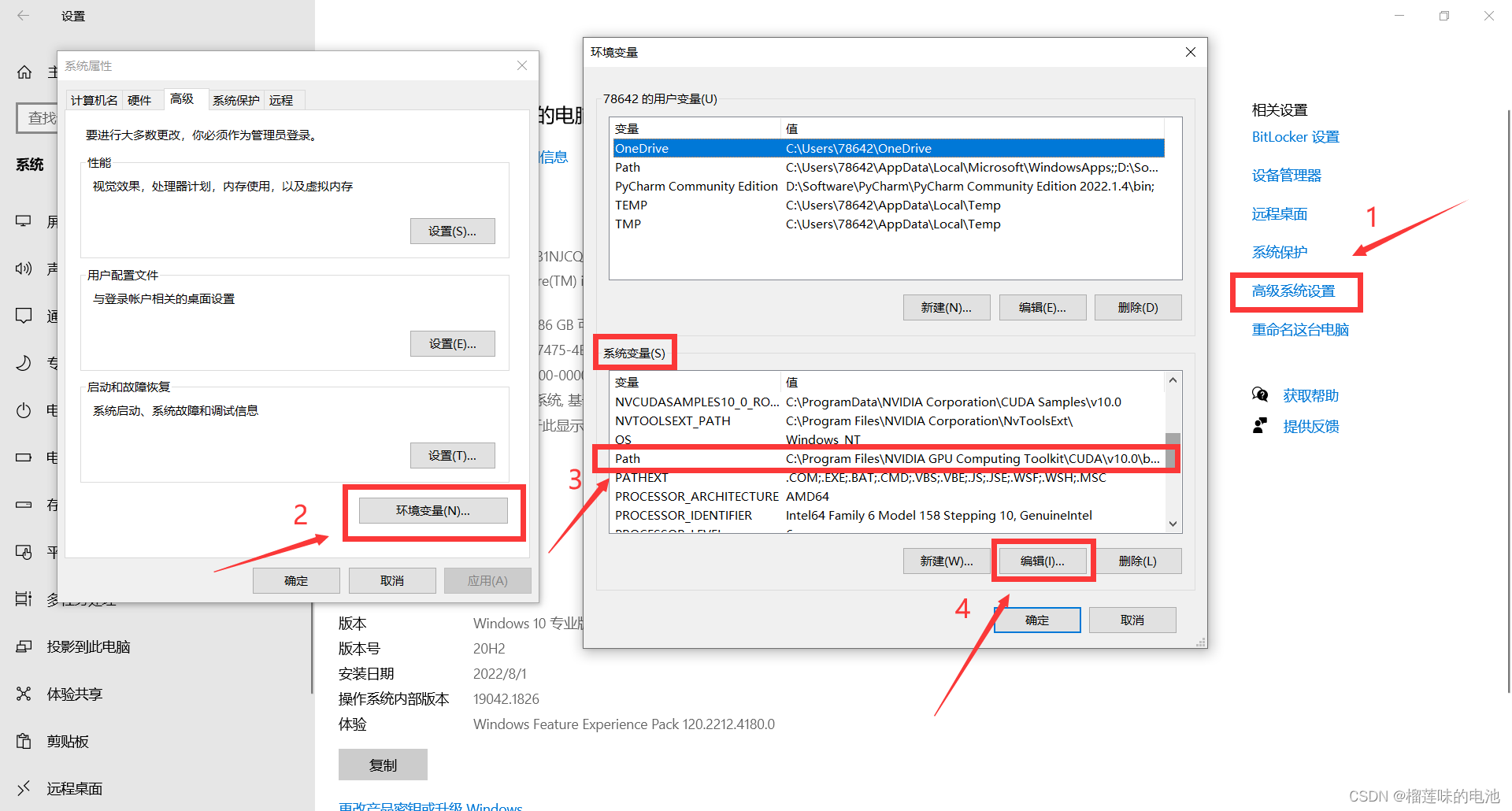Viewport: 1512px width, 811px height.
Task: Open 体验共享 settings page
Action: point(74,694)
